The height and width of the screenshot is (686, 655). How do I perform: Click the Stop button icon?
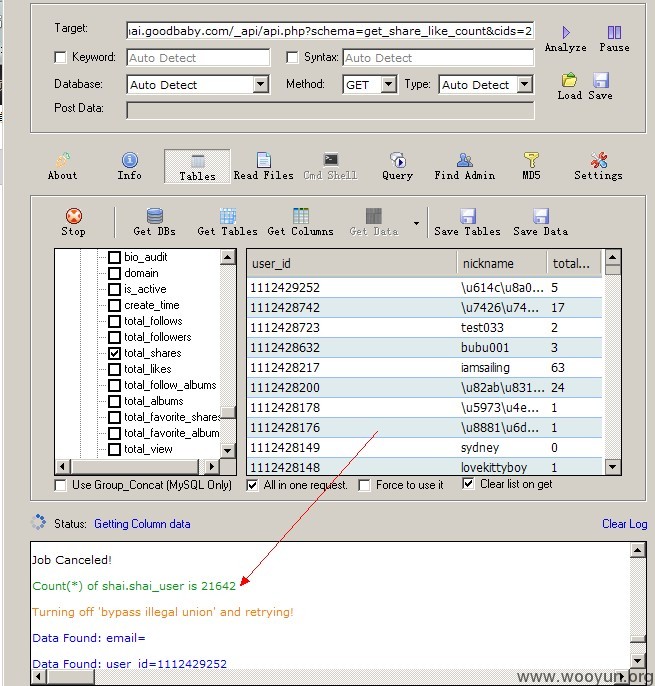[x=74, y=216]
